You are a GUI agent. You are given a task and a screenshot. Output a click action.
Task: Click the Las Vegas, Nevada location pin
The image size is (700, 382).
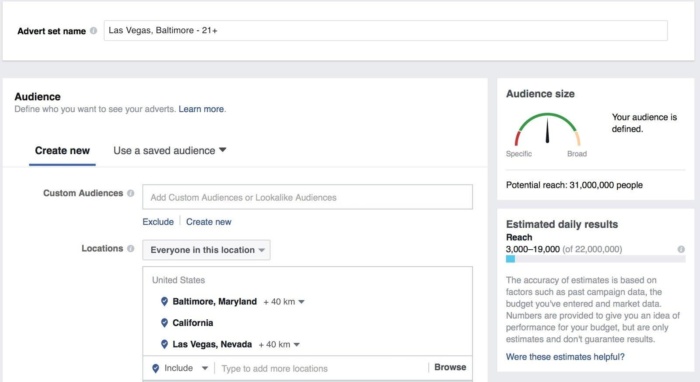point(164,344)
